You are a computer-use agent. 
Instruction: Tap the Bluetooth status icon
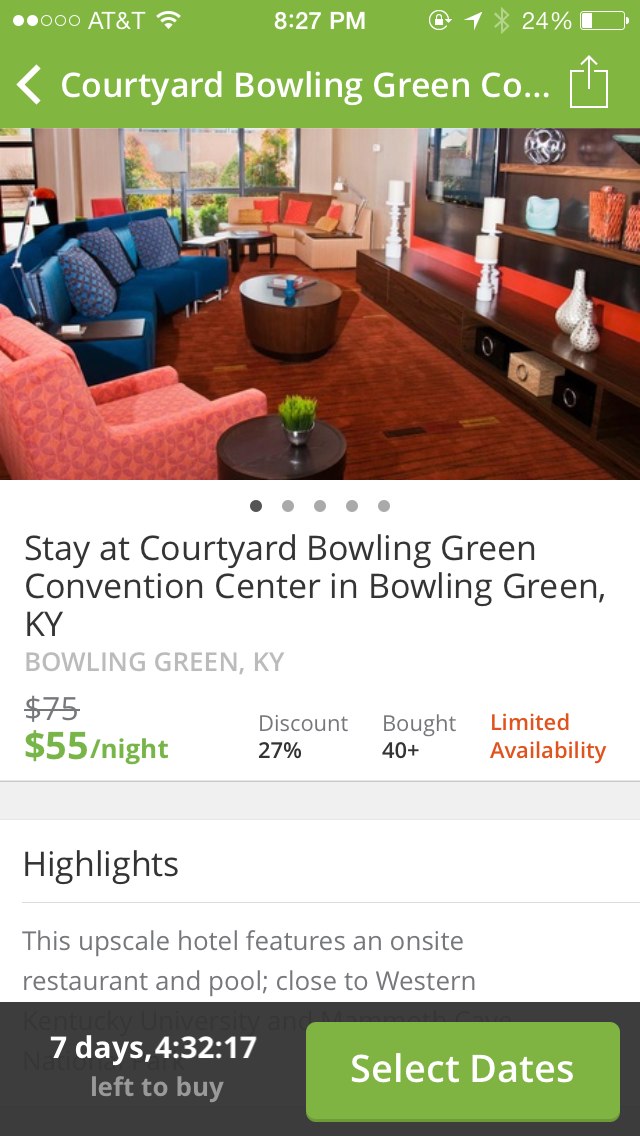click(501, 20)
